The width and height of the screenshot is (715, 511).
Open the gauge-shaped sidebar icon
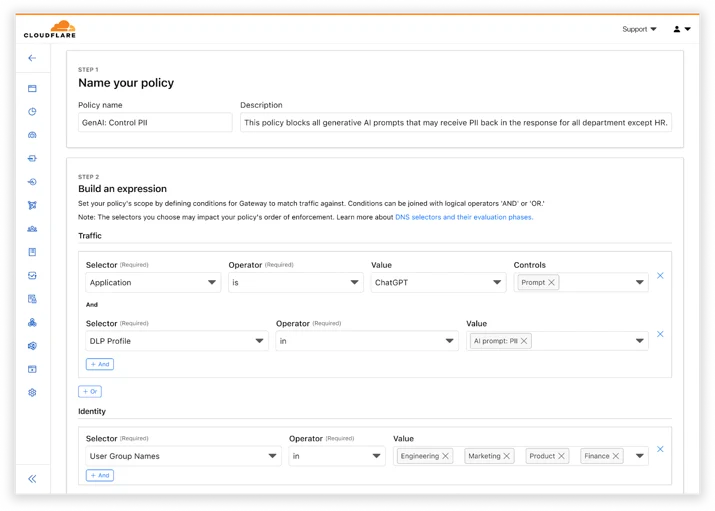click(32, 135)
